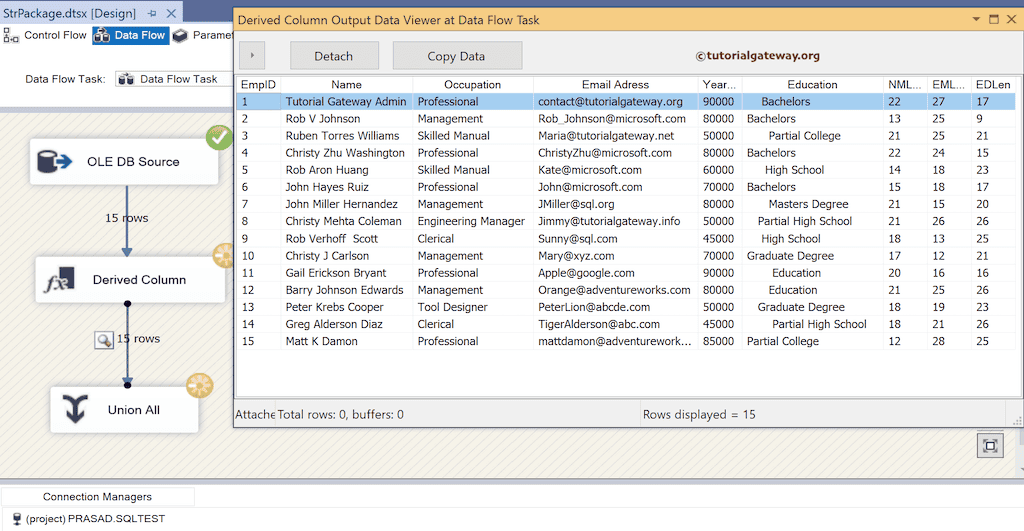Switch to the Control Flow tab
This screenshot has height=531, width=1024.
pyautogui.click(x=46, y=35)
